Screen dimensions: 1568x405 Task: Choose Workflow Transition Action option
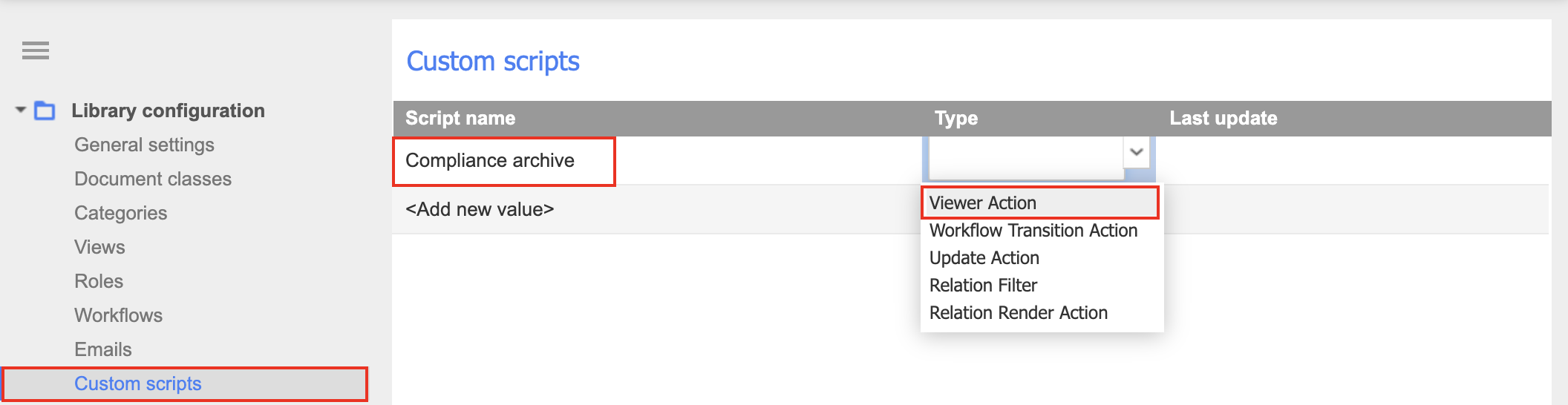point(1033,231)
